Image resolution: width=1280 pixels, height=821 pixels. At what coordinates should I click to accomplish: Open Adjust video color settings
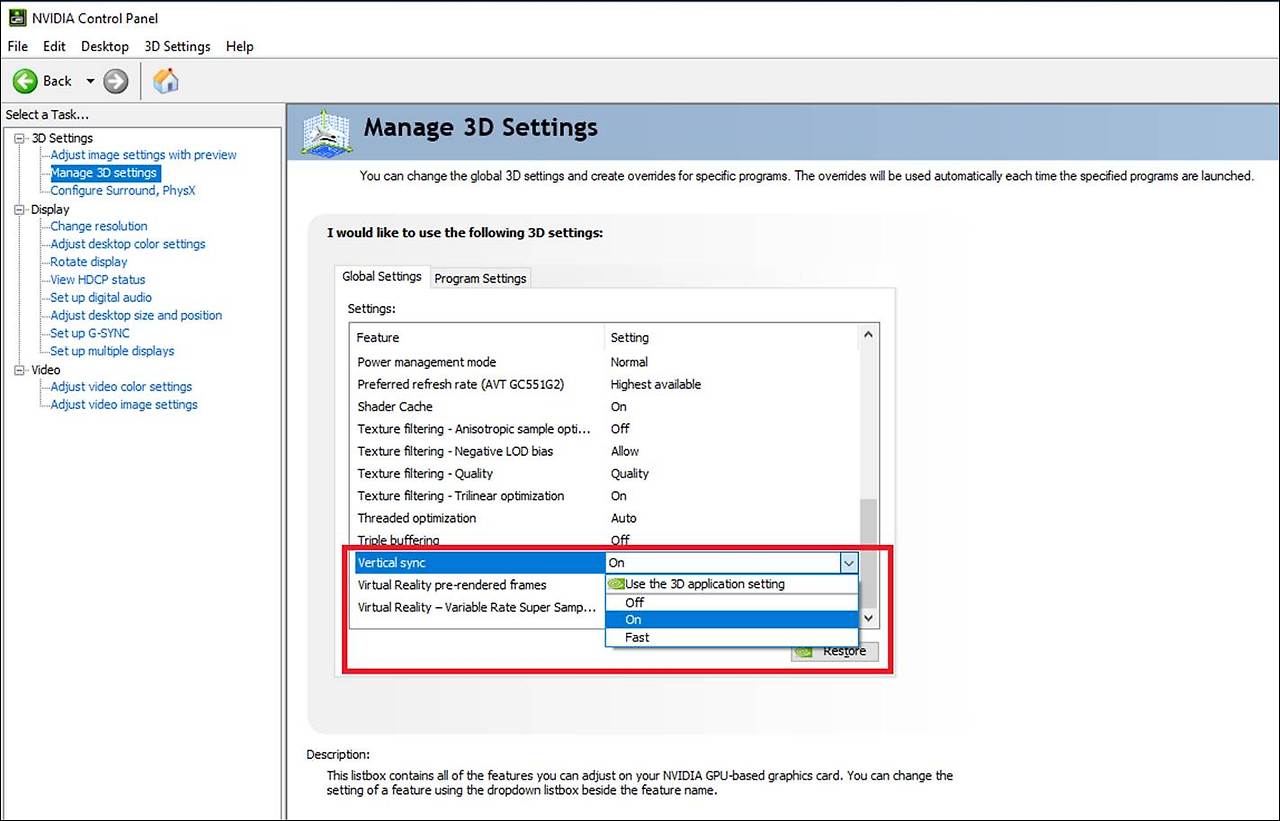point(121,387)
